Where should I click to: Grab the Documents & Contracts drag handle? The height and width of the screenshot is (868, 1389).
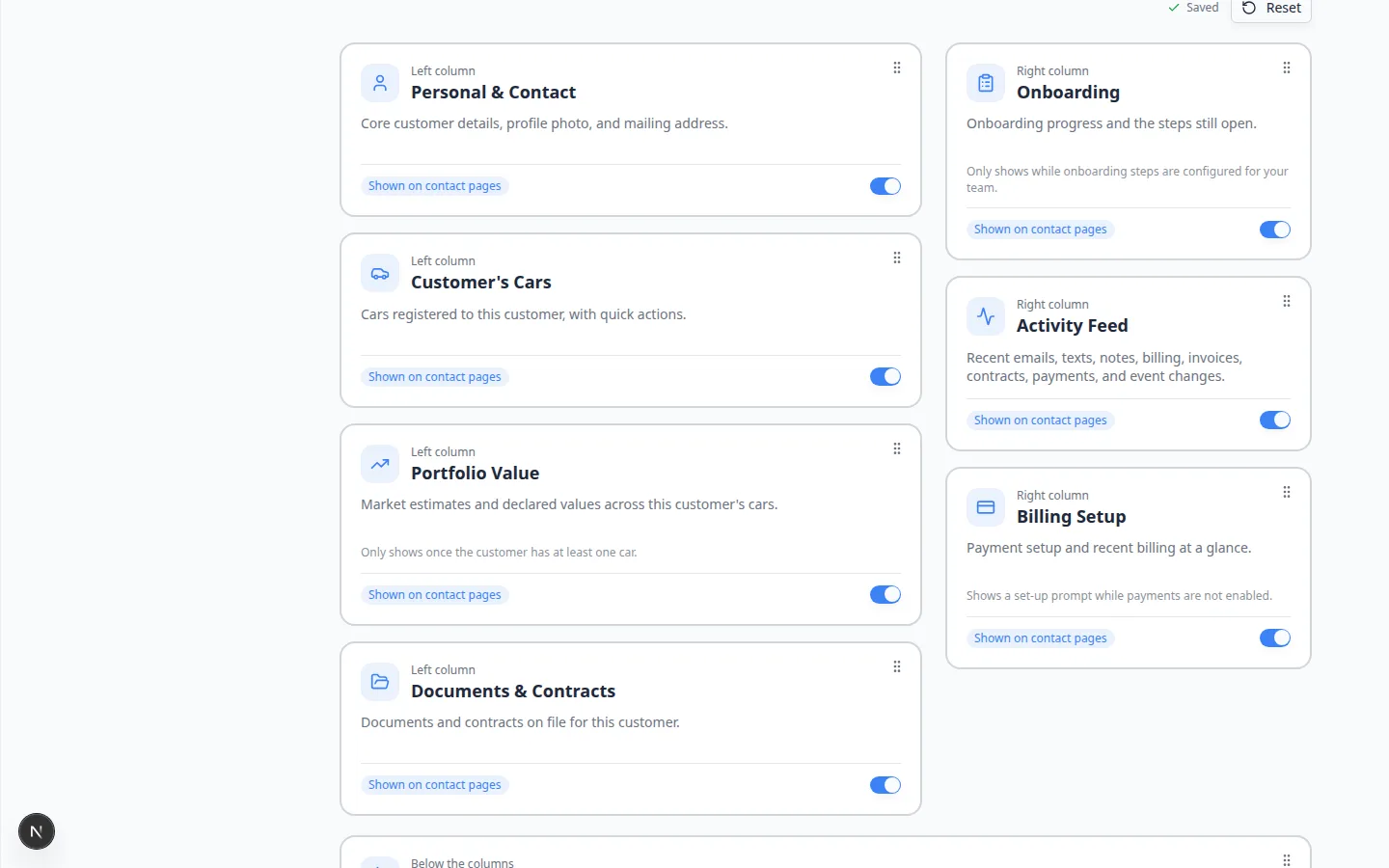(897, 666)
